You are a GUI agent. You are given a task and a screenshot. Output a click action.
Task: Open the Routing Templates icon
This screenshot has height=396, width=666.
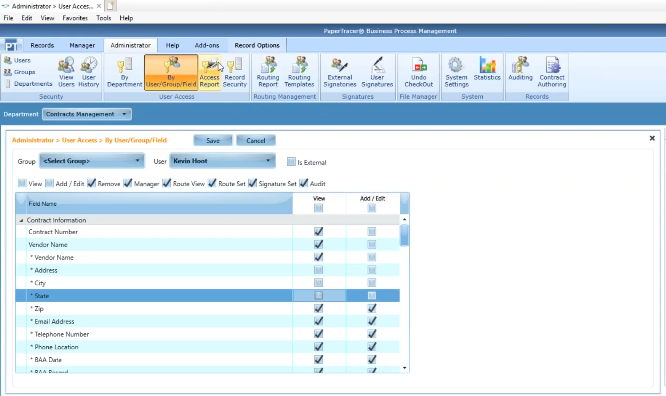(299, 72)
